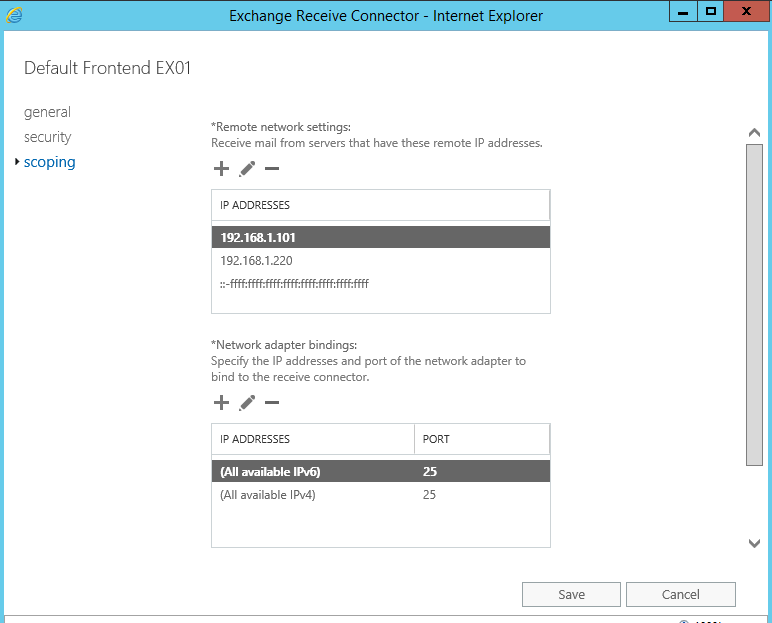Open the general settings tab
The width and height of the screenshot is (772, 623).
point(47,112)
